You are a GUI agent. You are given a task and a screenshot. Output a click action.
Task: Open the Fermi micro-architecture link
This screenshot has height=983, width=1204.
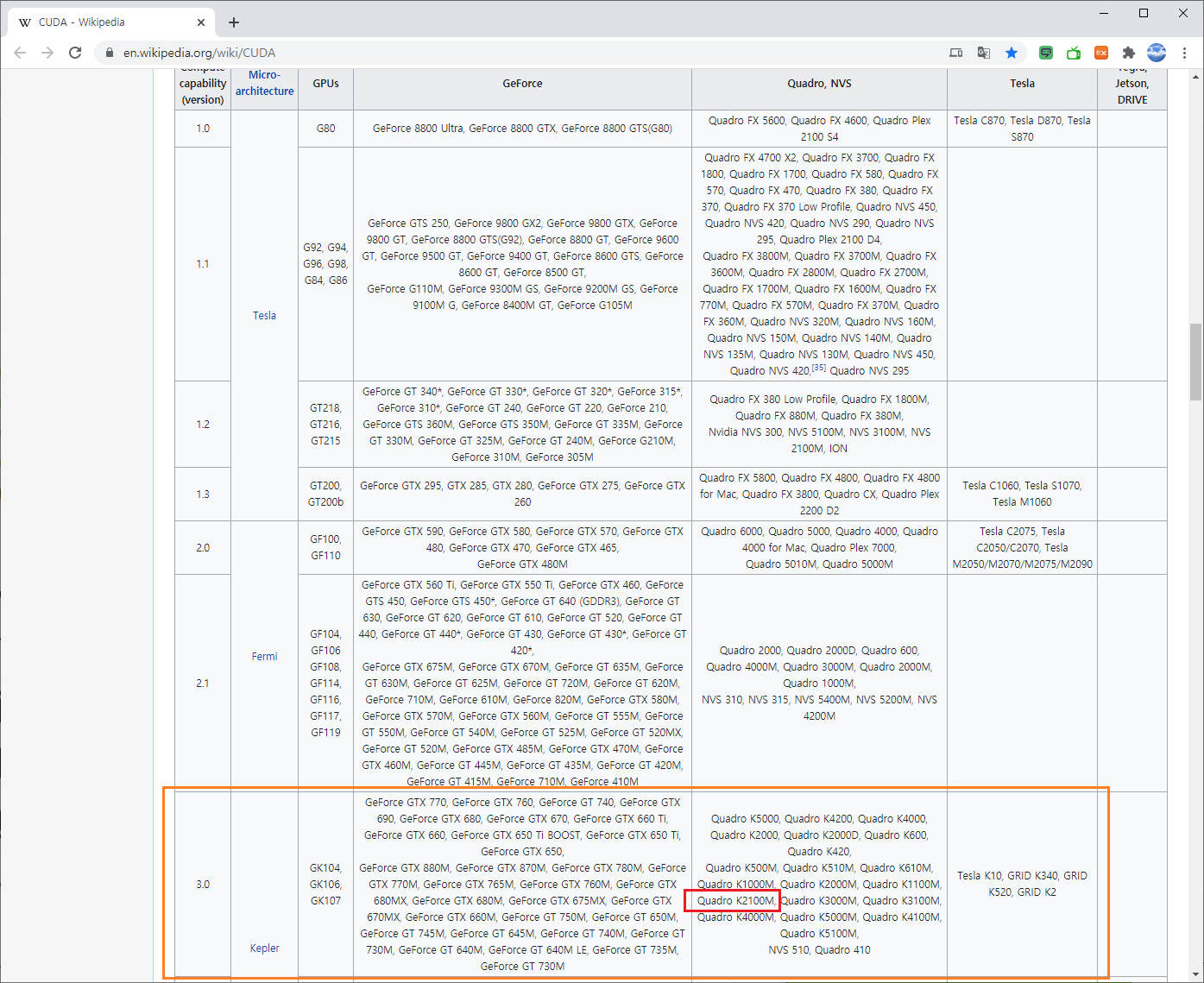tap(264, 657)
